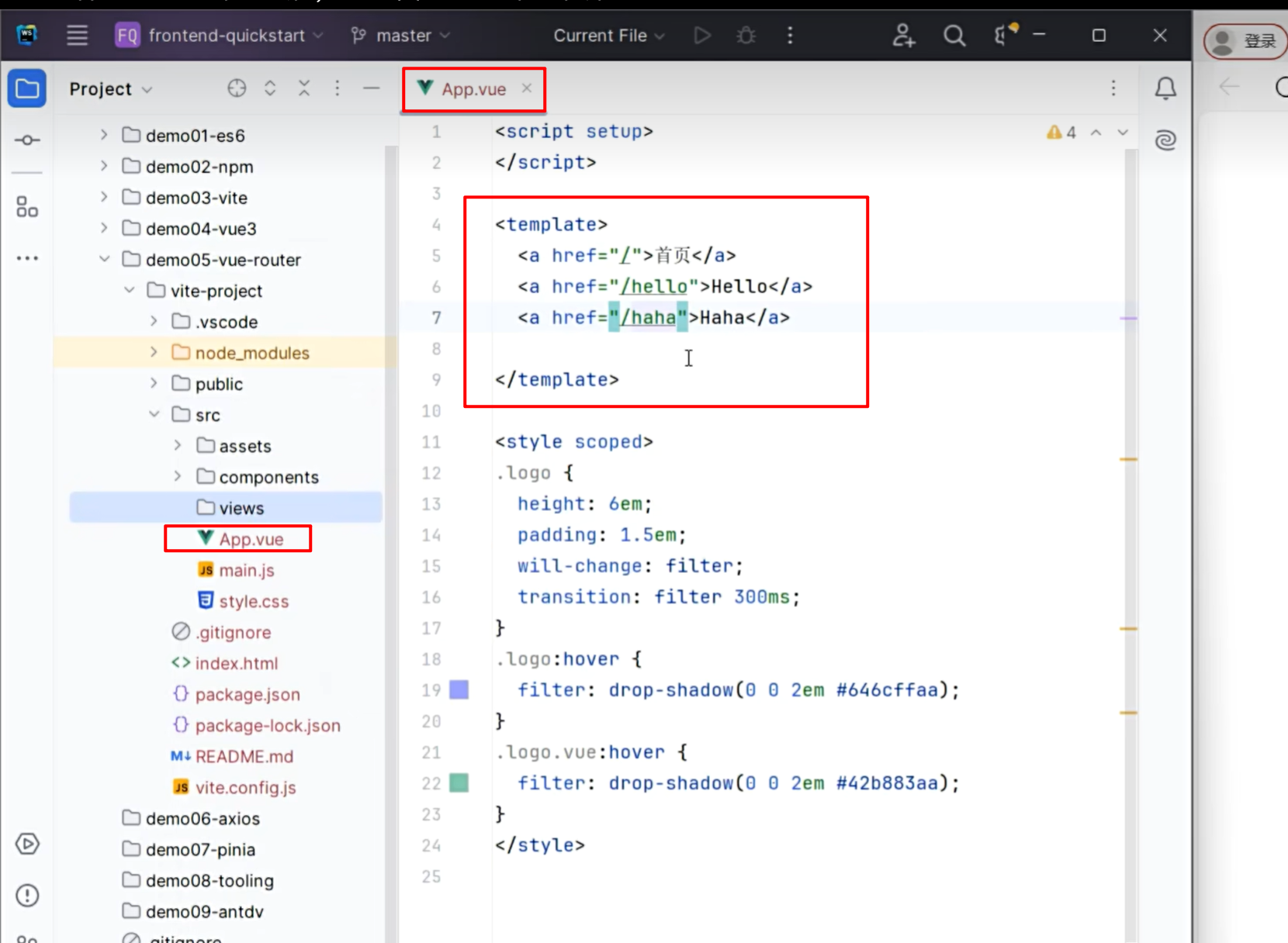Expand demo01-es6 folder
Viewport: 1288px width, 943px height.
[x=104, y=135]
